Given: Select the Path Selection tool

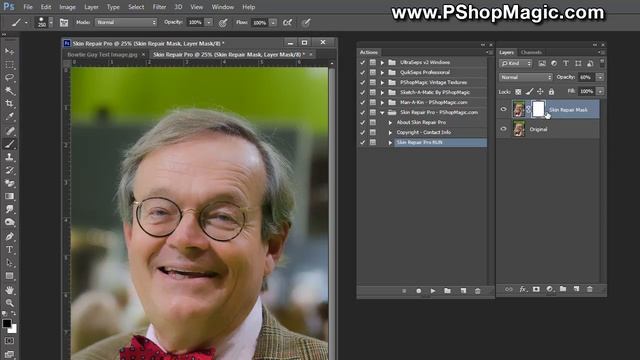Looking at the screenshot, I should 9,263.
